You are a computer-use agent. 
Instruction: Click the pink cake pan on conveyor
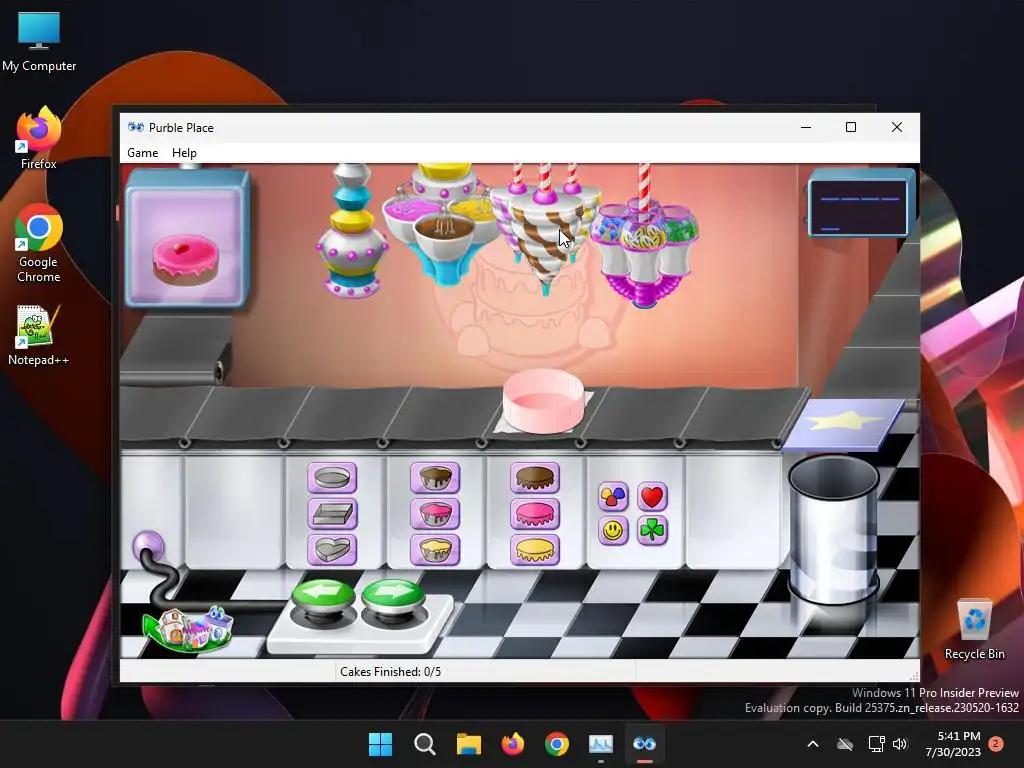(543, 400)
